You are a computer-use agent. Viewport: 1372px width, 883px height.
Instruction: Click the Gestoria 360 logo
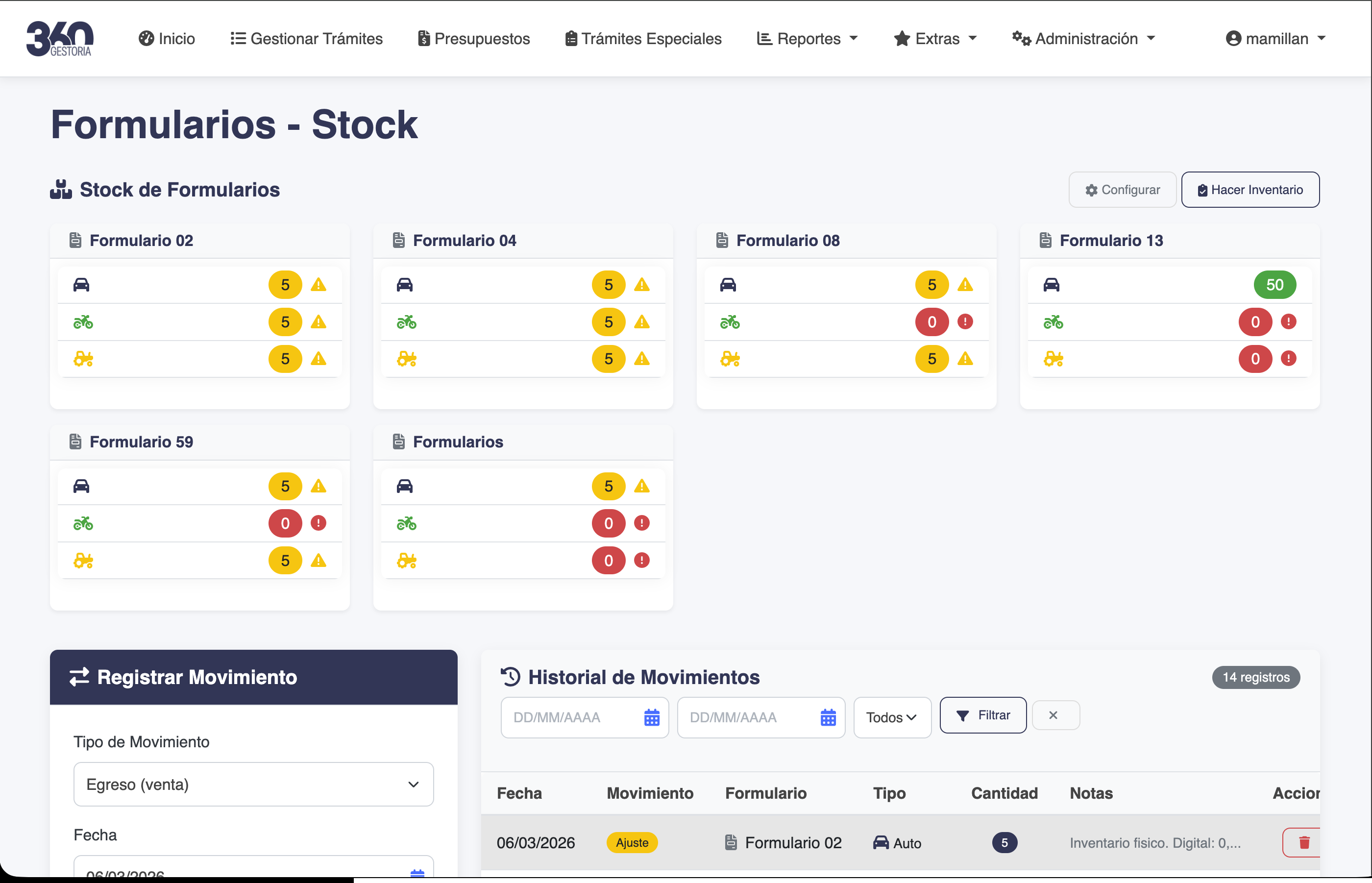point(60,38)
